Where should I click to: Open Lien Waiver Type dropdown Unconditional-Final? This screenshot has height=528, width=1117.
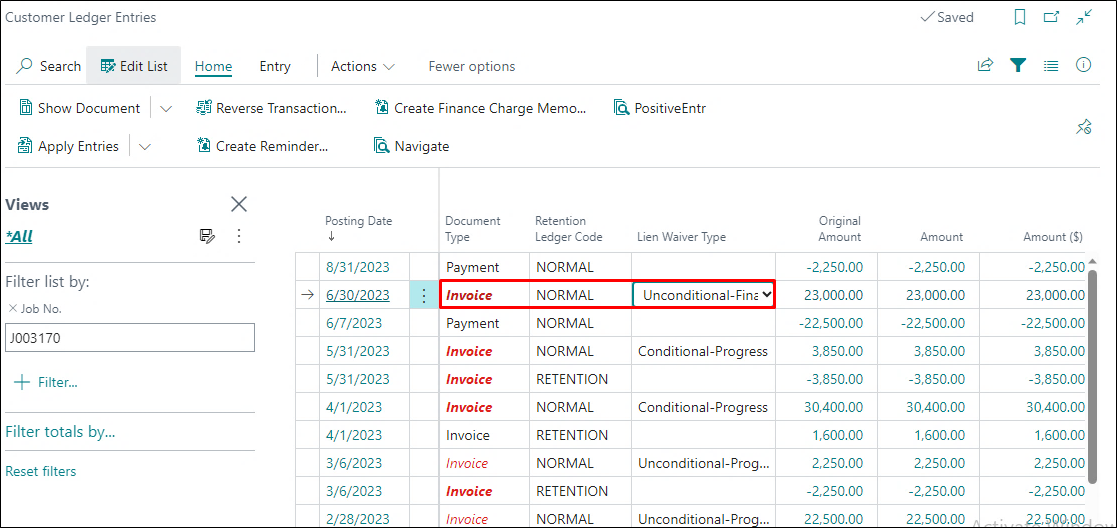click(766, 295)
